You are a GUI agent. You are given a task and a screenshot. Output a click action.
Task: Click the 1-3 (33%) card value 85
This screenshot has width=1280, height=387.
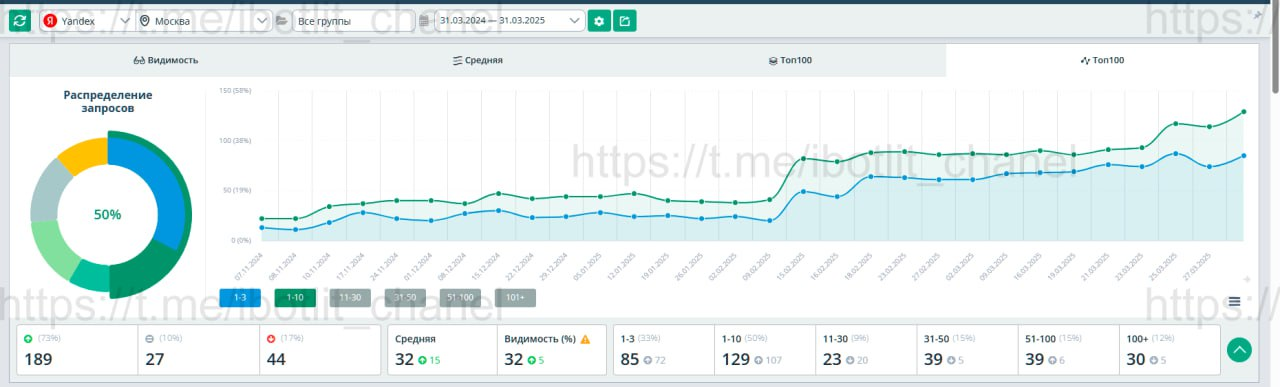tap(630, 360)
